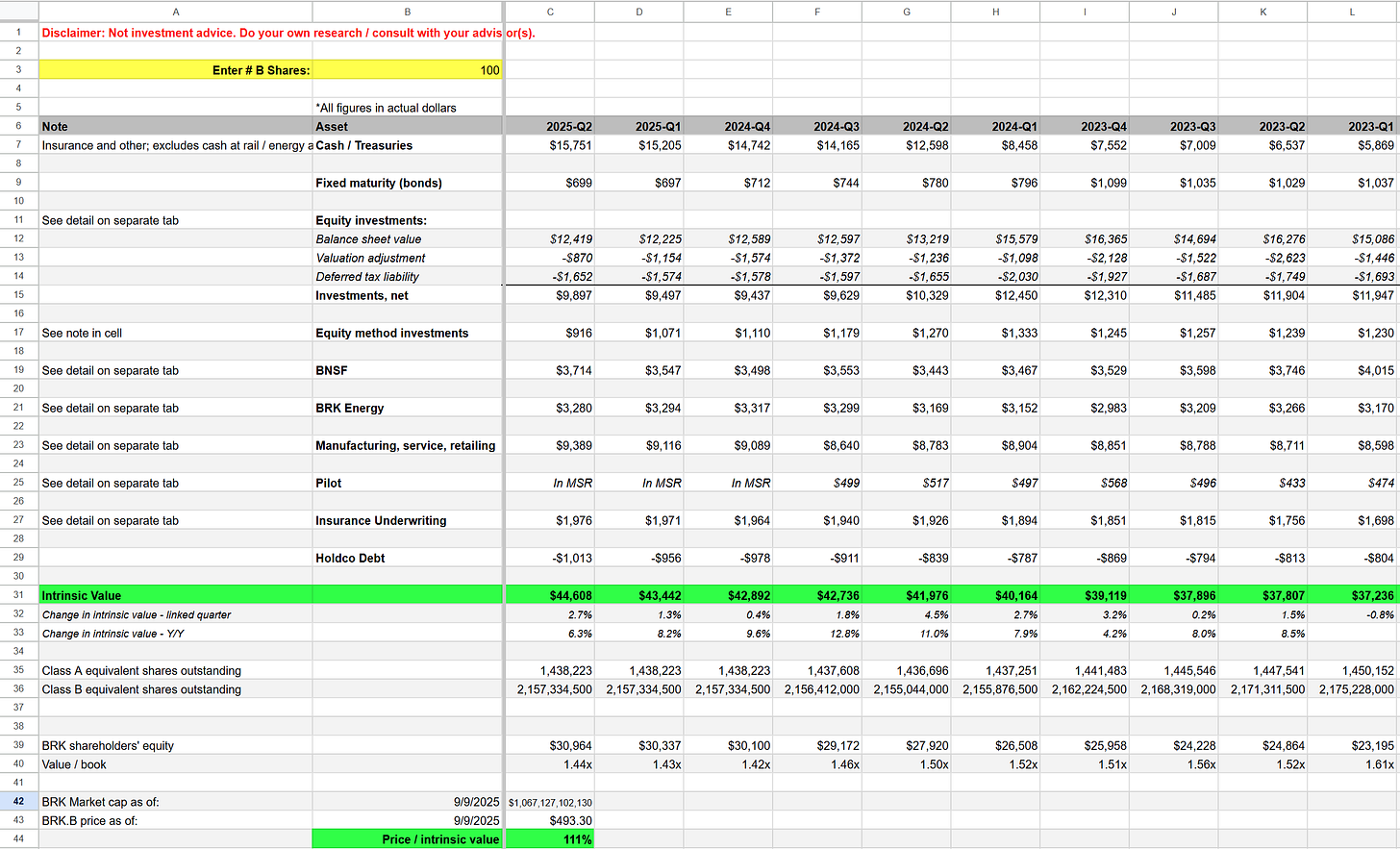
Task: Click Class A shares value 1,450,152
Action: pyautogui.click(x=1367, y=670)
